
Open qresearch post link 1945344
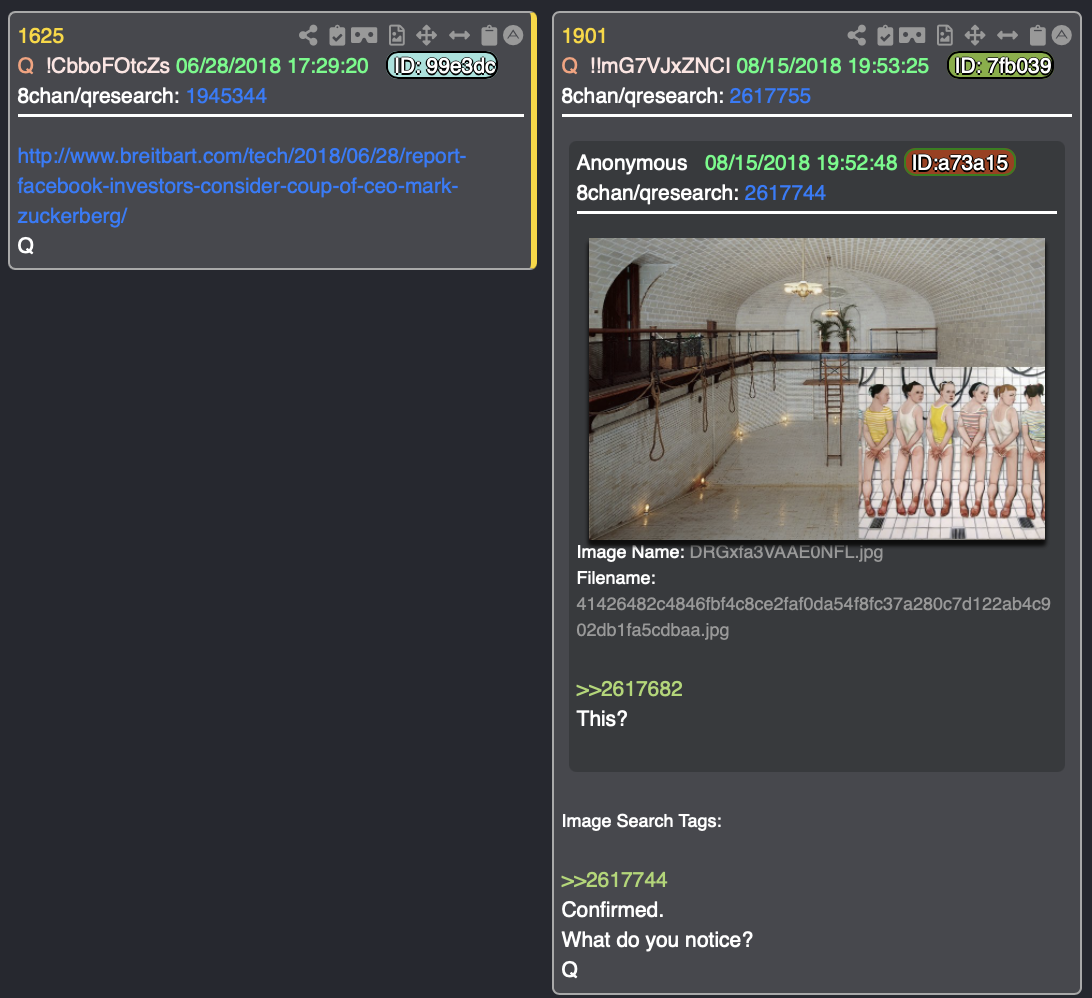[x=226, y=96]
